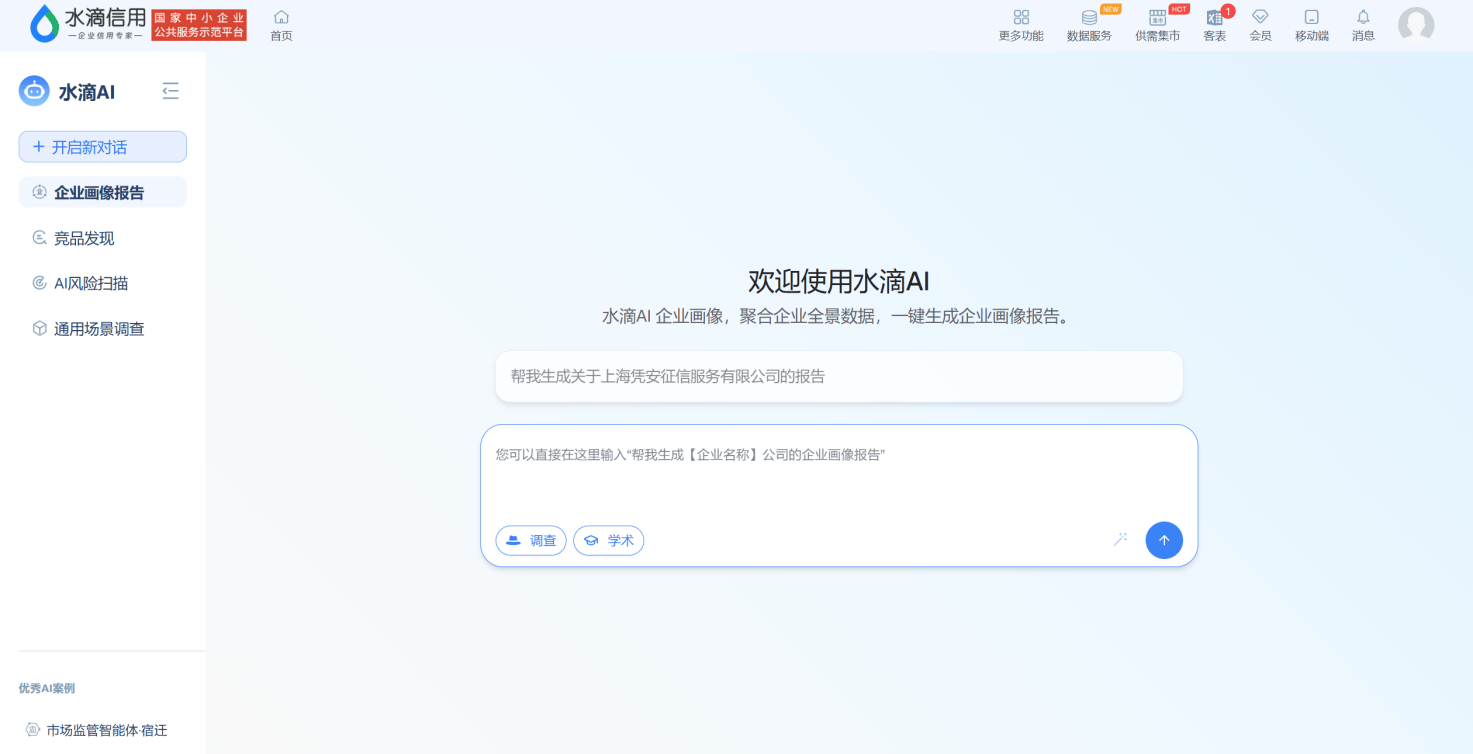Click the magic wand optimize icon
1473x754 pixels.
pos(1120,540)
